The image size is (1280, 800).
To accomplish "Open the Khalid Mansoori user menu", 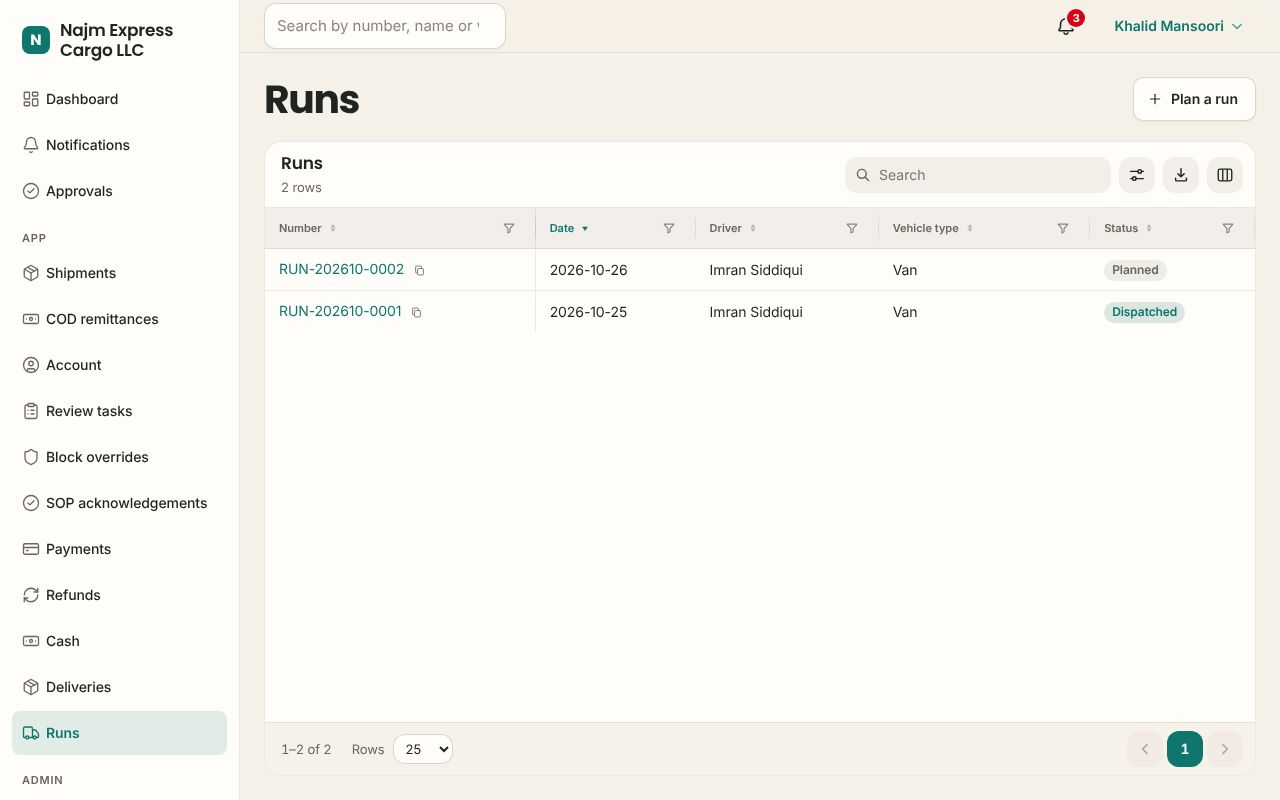I will tap(1178, 26).
